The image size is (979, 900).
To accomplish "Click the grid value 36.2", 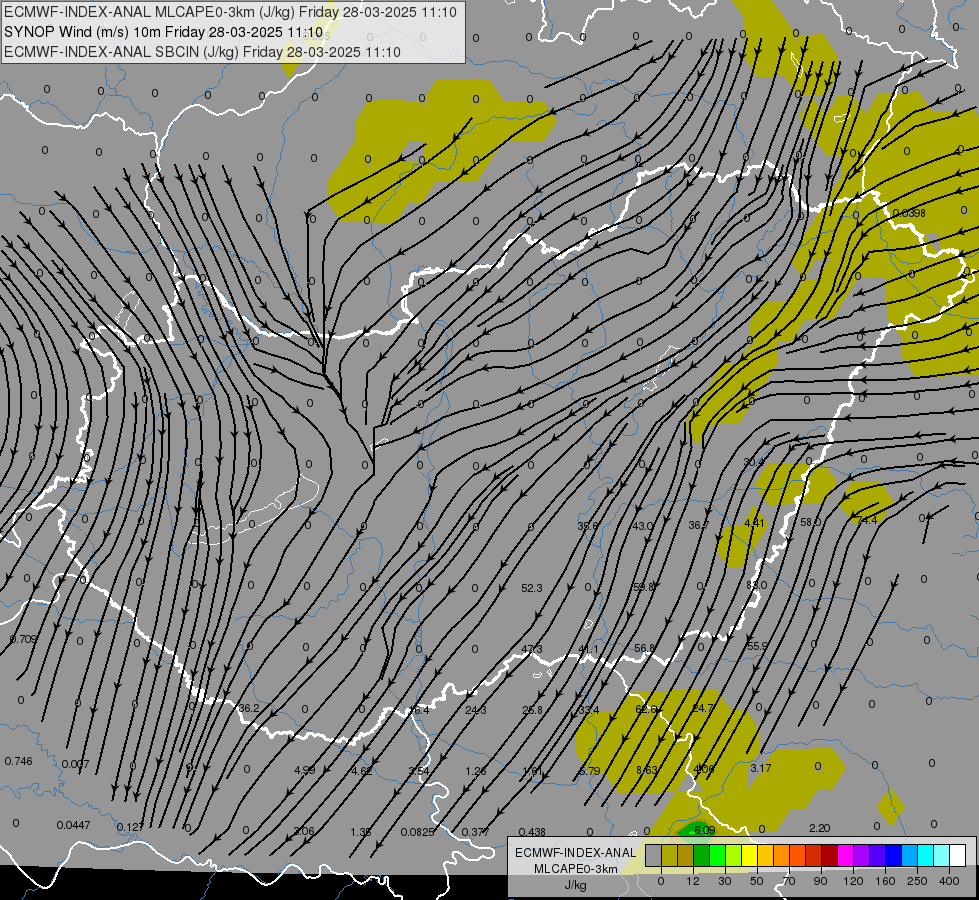I will pos(248,708).
